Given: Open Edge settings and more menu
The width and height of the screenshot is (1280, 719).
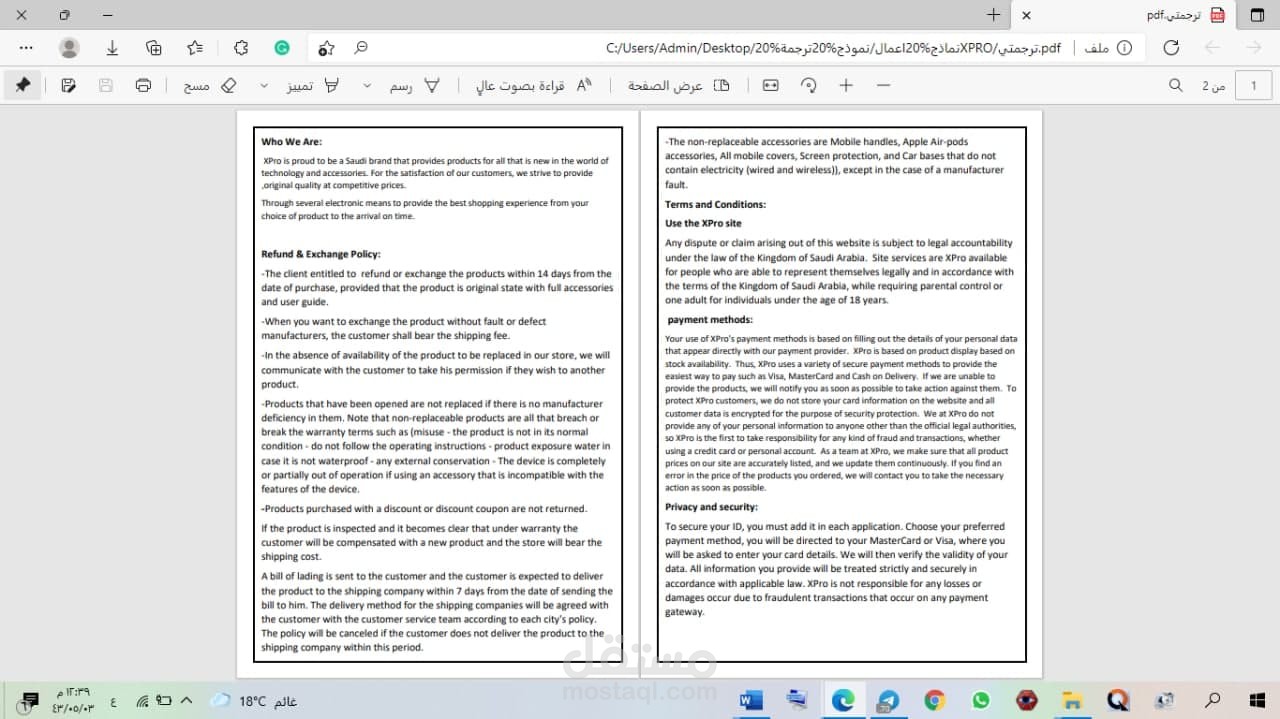Looking at the screenshot, I should (x=26, y=48).
